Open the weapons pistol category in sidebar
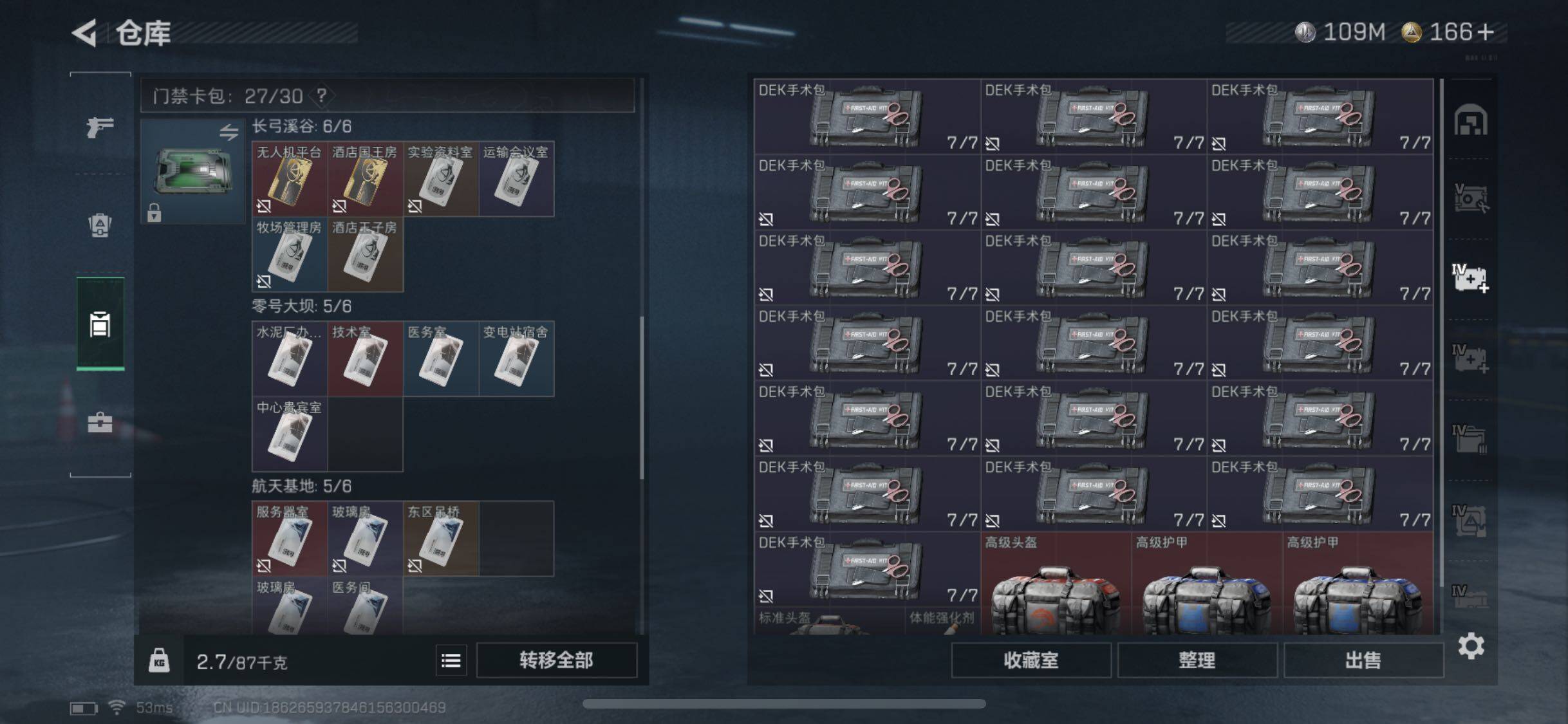 point(100,126)
